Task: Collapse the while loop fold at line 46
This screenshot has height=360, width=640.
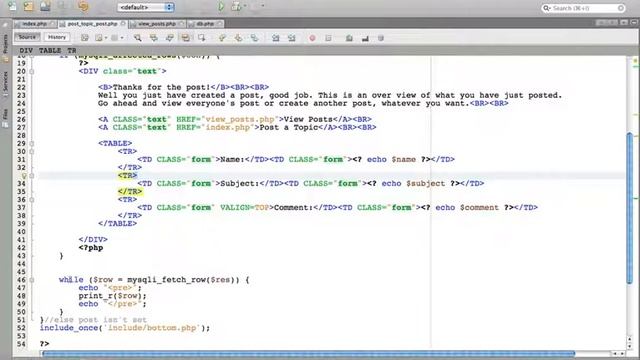Action: (32, 280)
